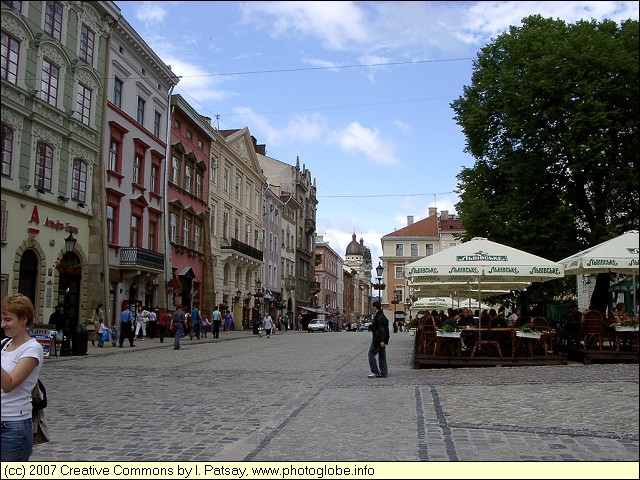Click the 'I. Patsay' author name
Viewport: 640px width, 480px height.
[x=220, y=471]
